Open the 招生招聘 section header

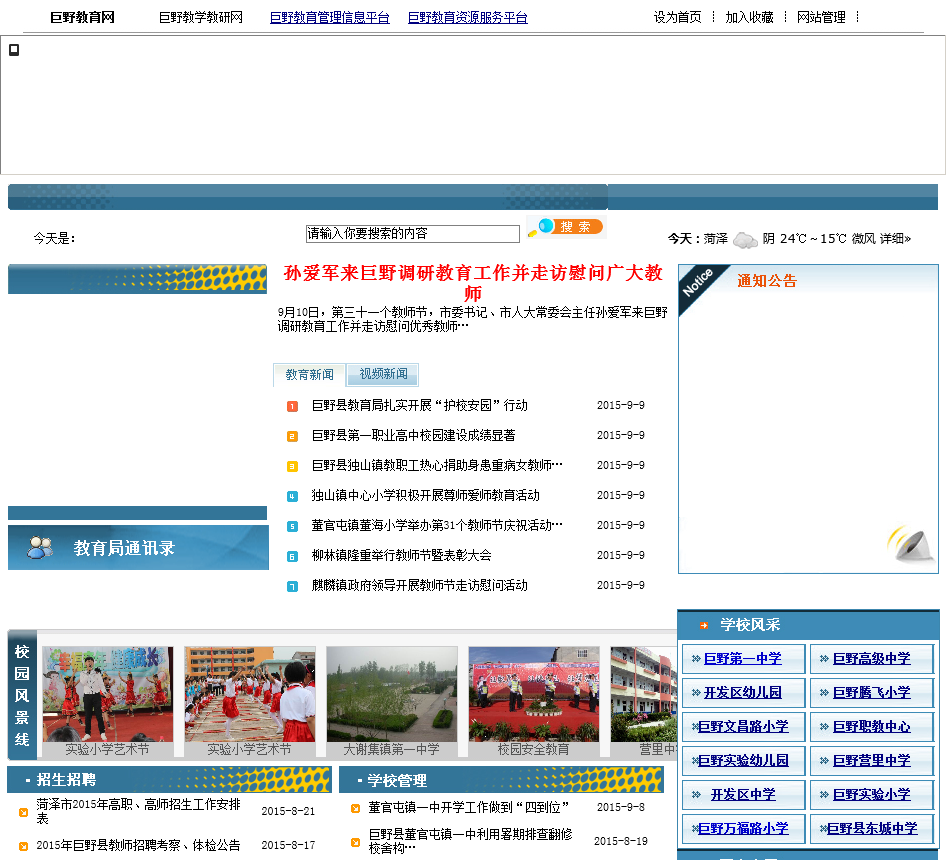coord(66,780)
